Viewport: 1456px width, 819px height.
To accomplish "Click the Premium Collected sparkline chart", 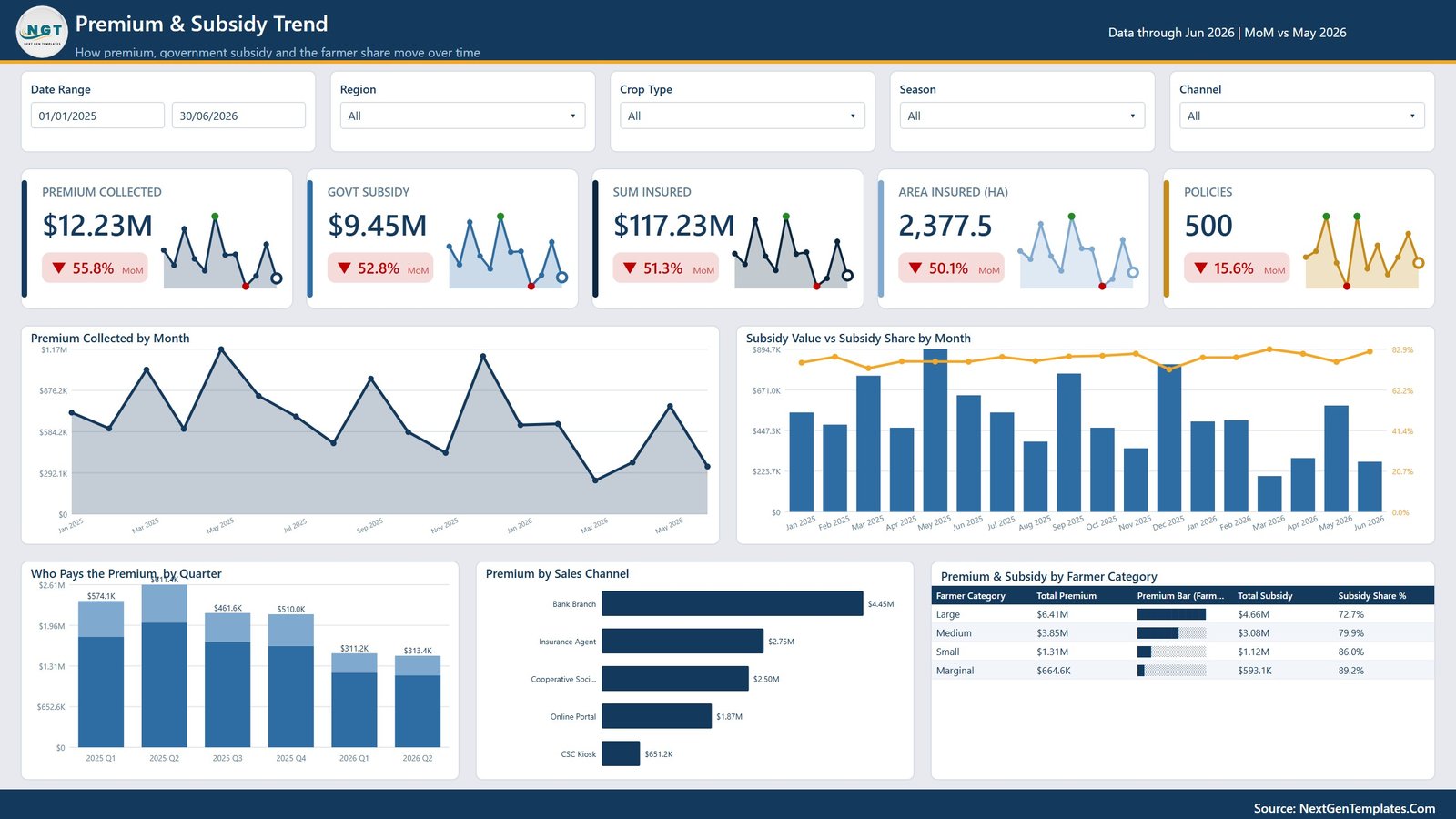I will point(221,251).
